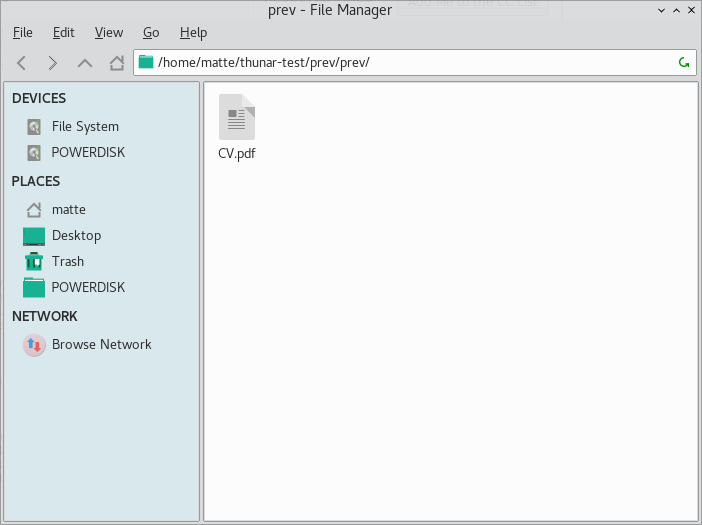Image resolution: width=702 pixels, height=525 pixels.
Task: Go back using the left arrow icon
Action: pyautogui.click(x=22, y=63)
